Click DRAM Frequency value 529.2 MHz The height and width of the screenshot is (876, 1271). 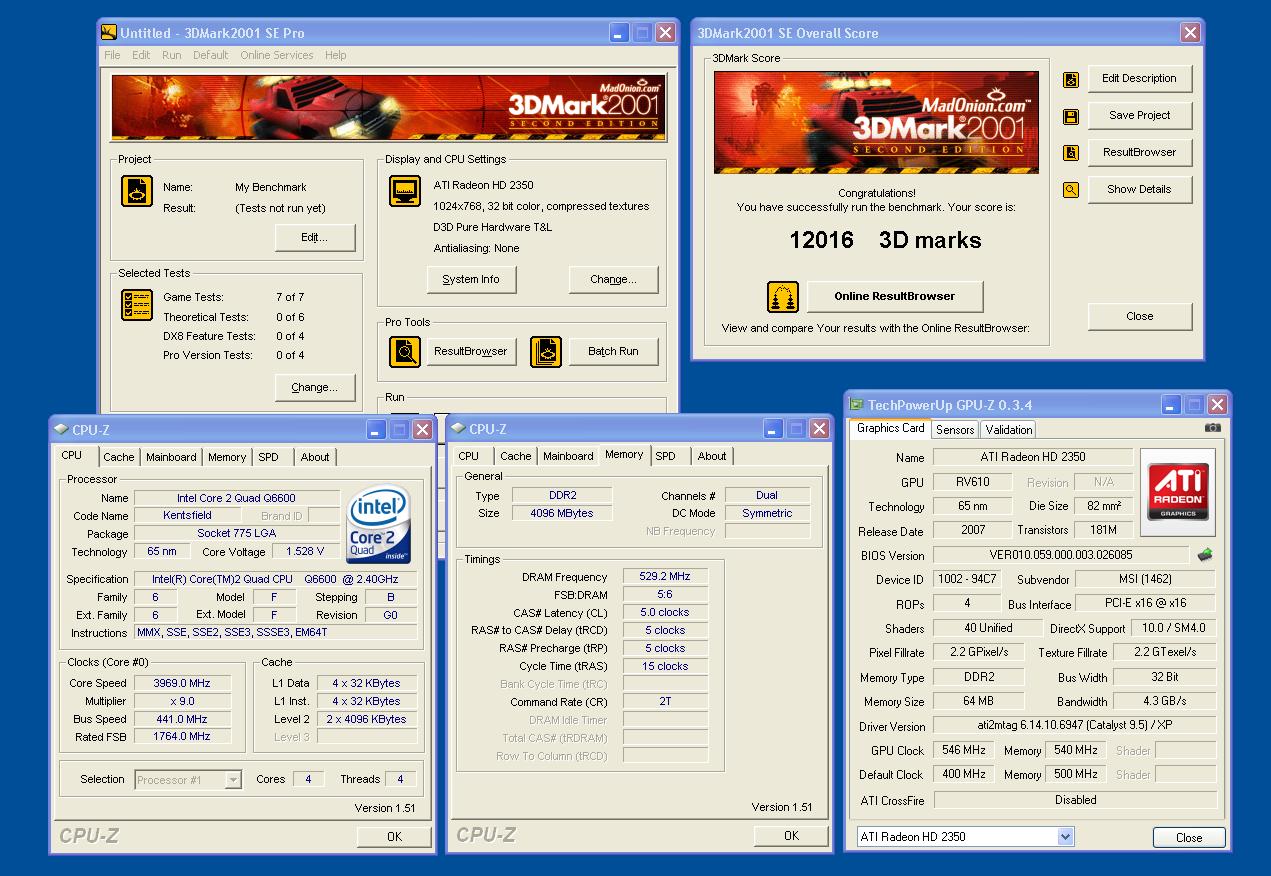tap(665, 577)
